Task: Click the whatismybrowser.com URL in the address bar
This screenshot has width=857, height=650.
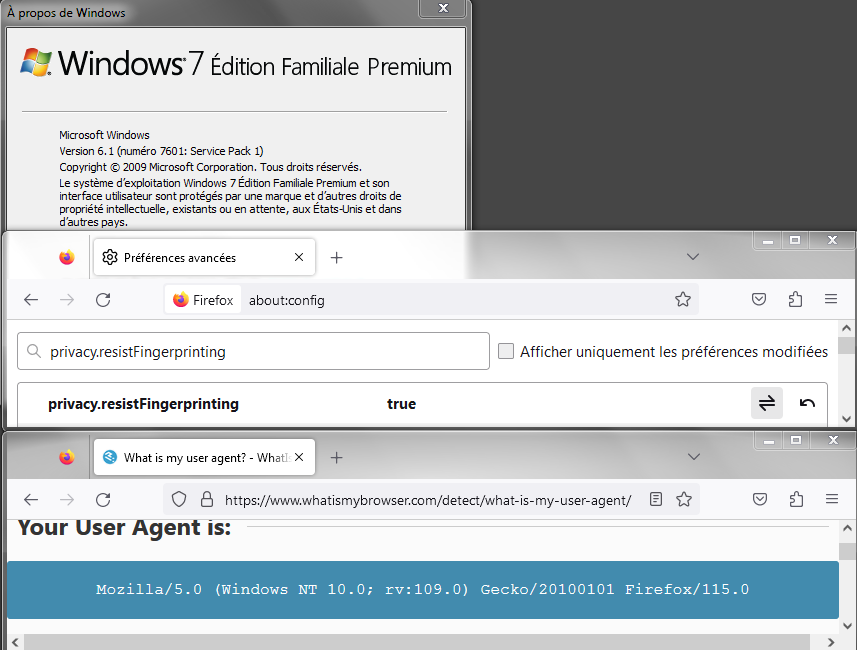Action: click(x=428, y=500)
